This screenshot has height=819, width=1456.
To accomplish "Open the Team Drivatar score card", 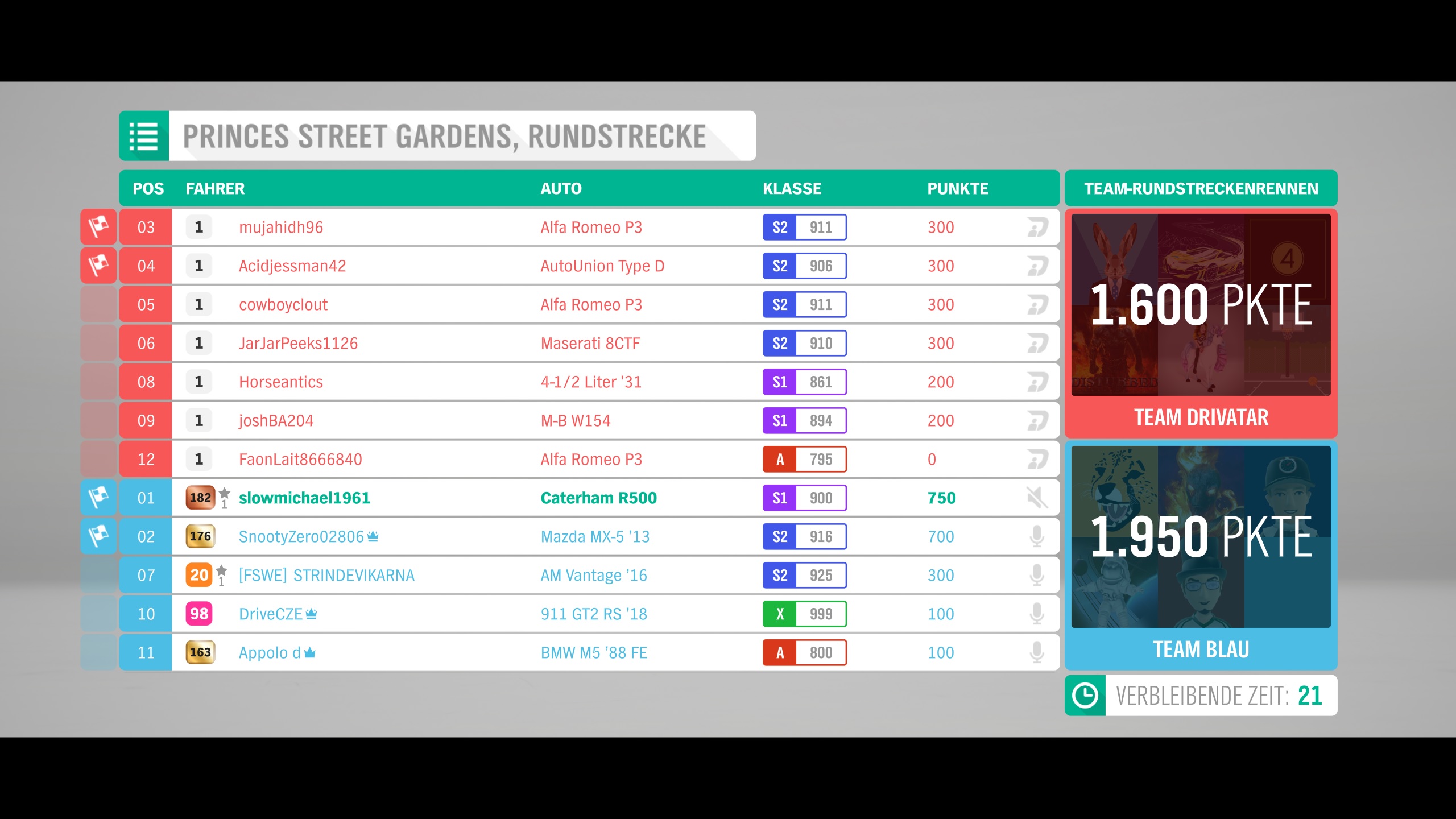I will point(1201,322).
